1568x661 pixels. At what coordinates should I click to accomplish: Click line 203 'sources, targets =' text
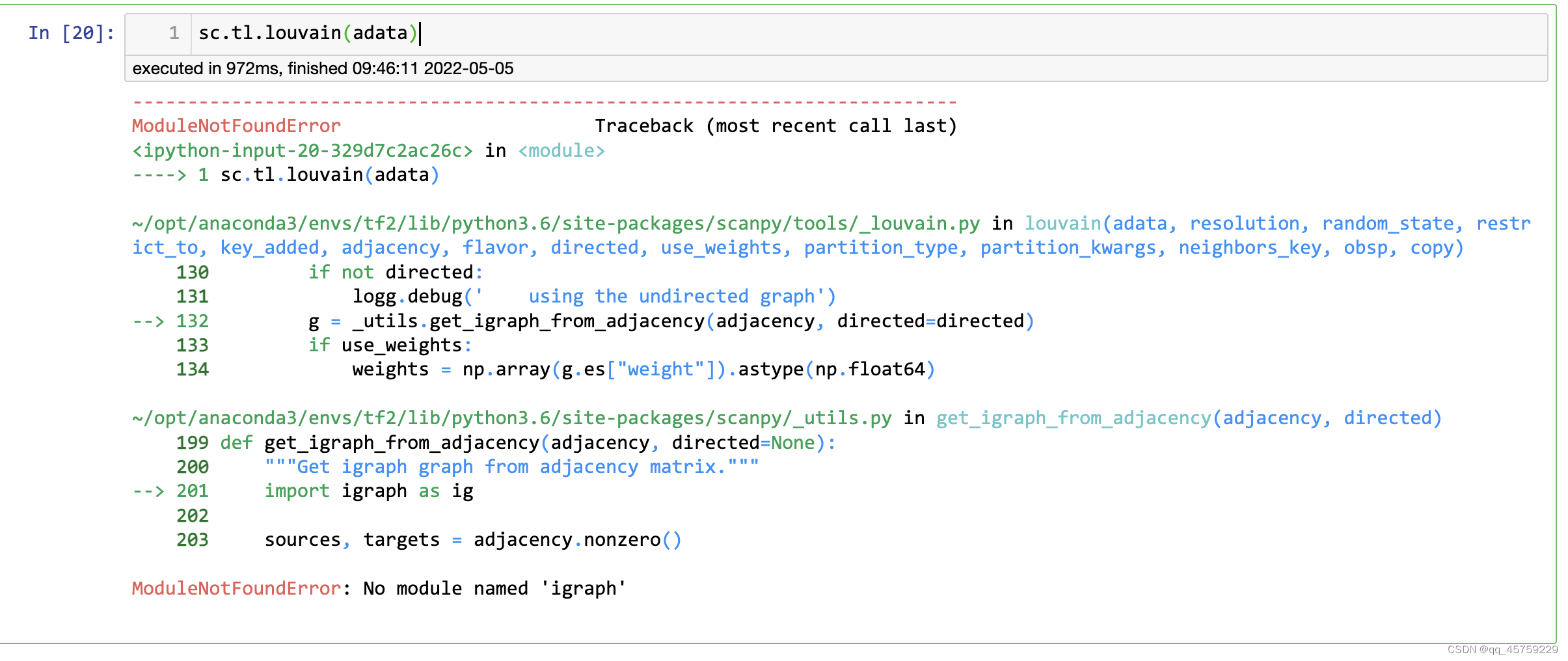pyautogui.click(x=429, y=540)
